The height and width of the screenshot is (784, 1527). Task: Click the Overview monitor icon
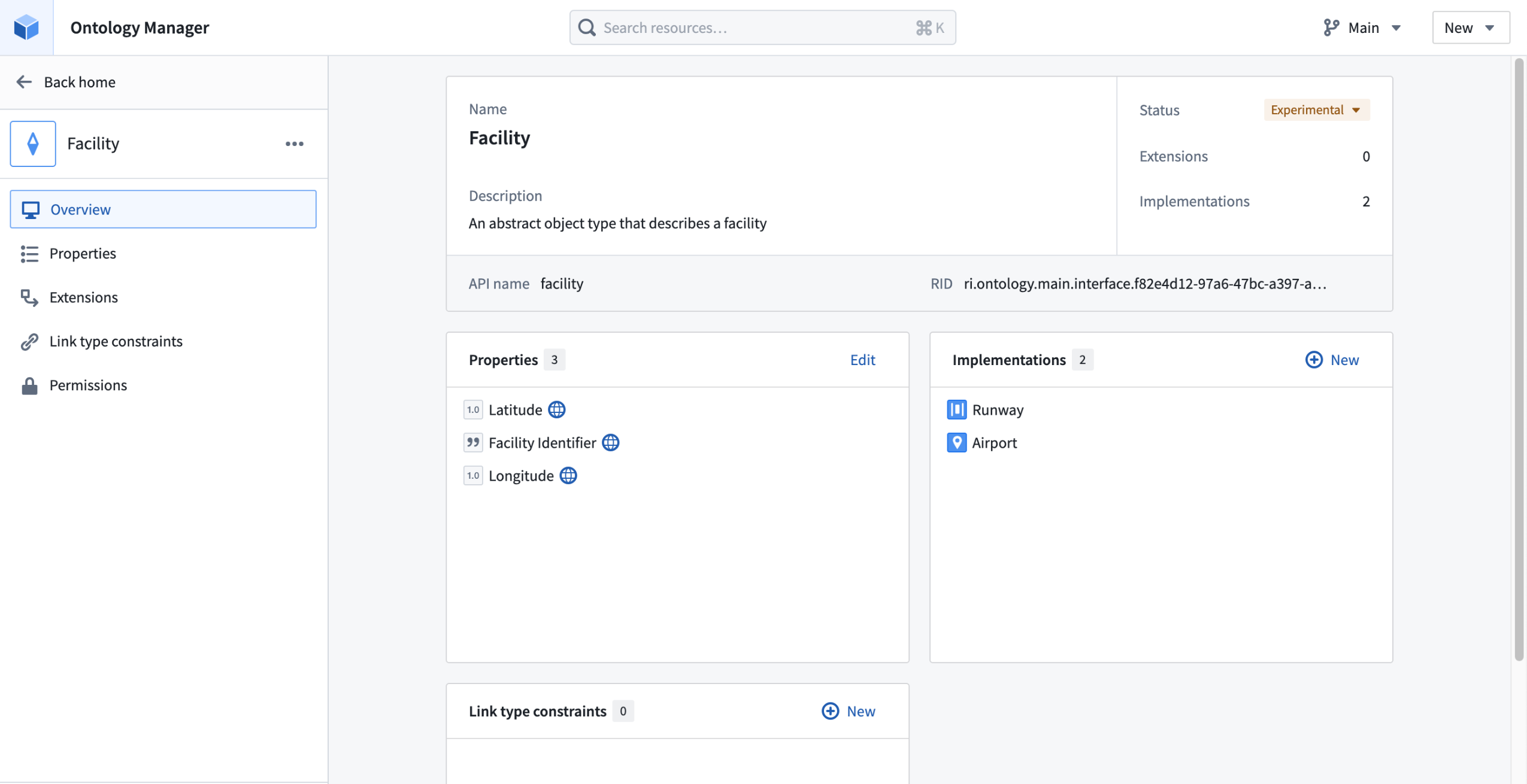click(31, 209)
